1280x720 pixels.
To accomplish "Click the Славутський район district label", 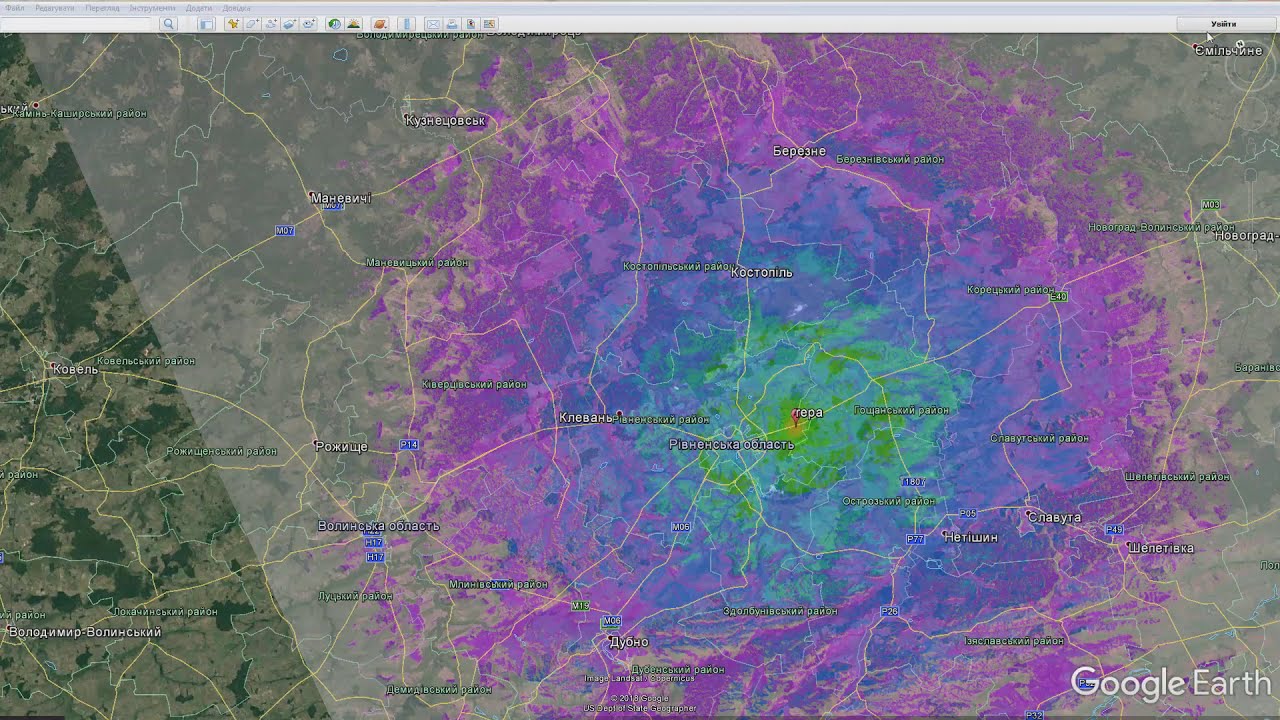I will (x=1040, y=438).
